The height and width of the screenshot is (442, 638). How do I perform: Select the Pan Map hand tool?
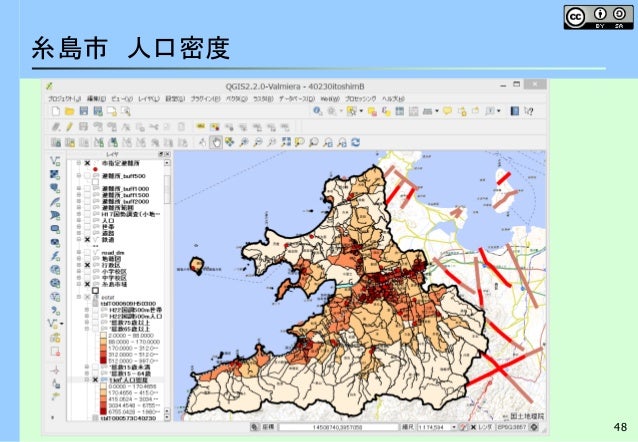click(216, 142)
